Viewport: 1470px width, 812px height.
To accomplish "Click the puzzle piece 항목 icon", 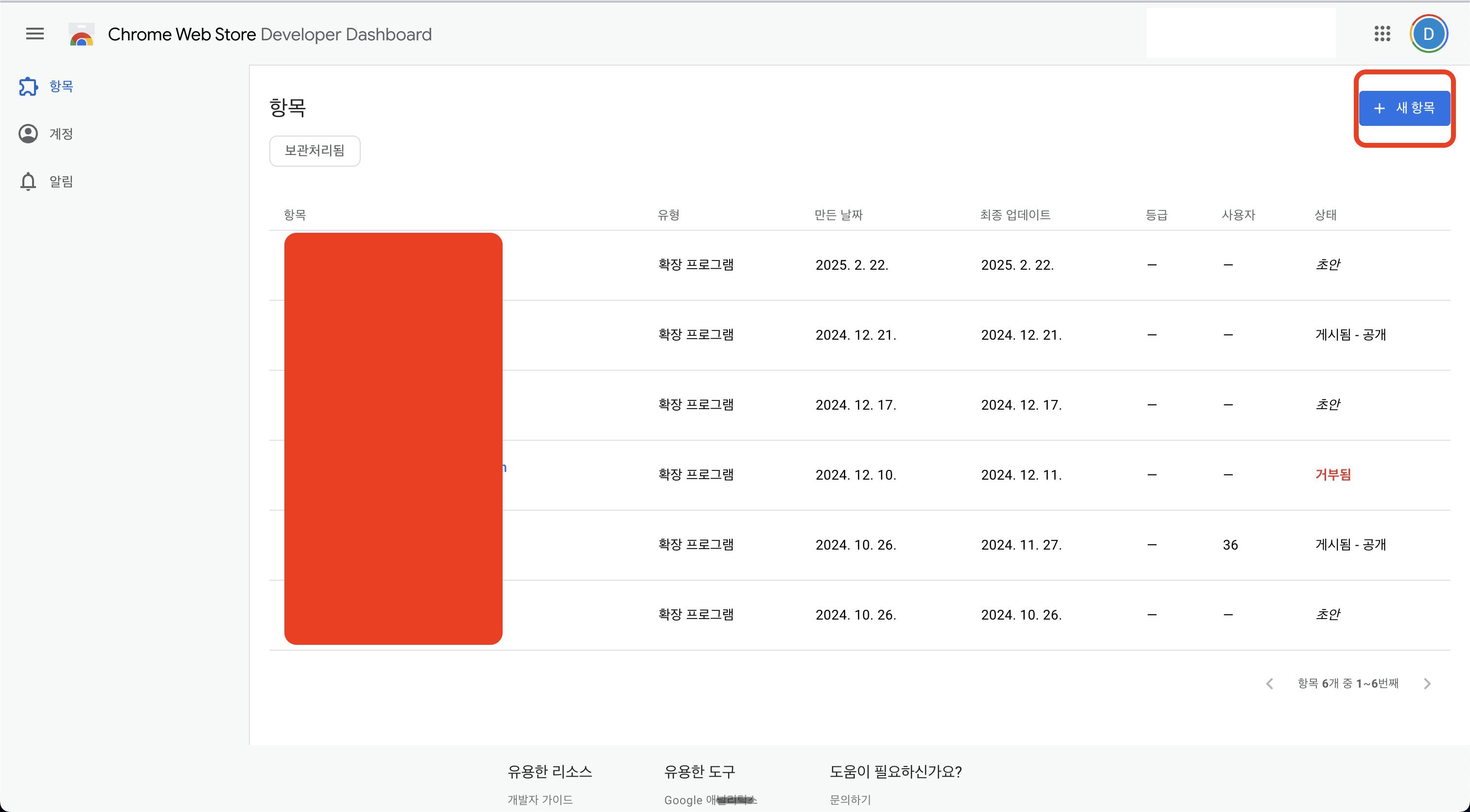I will coord(28,86).
